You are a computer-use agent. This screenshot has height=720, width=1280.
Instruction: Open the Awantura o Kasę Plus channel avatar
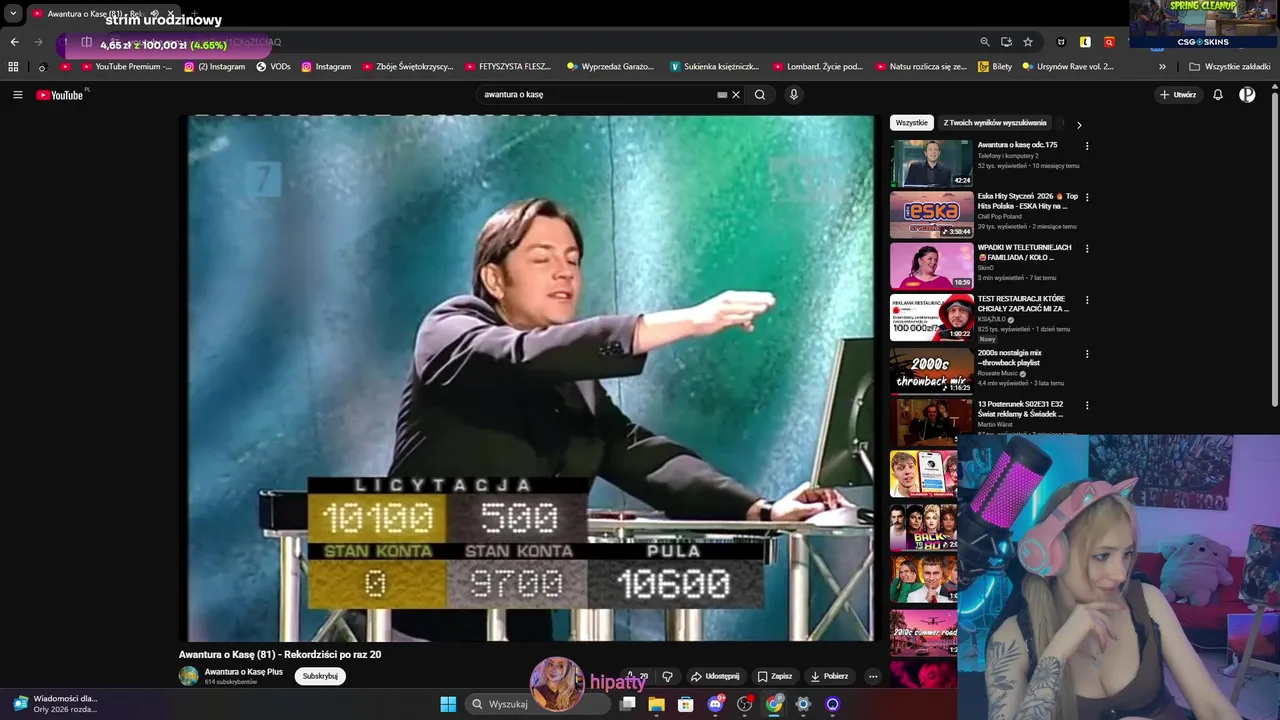pyautogui.click(x=189, y=676)
